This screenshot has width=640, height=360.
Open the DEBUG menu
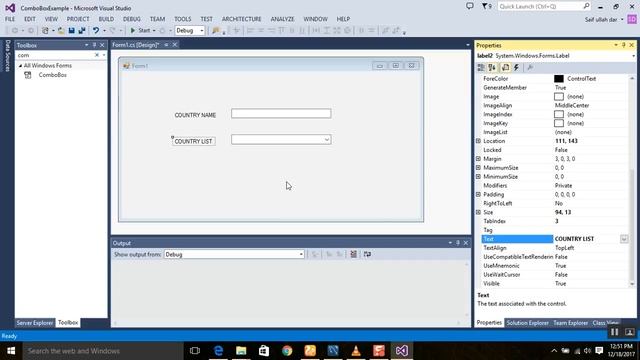[x=131, y=19]
